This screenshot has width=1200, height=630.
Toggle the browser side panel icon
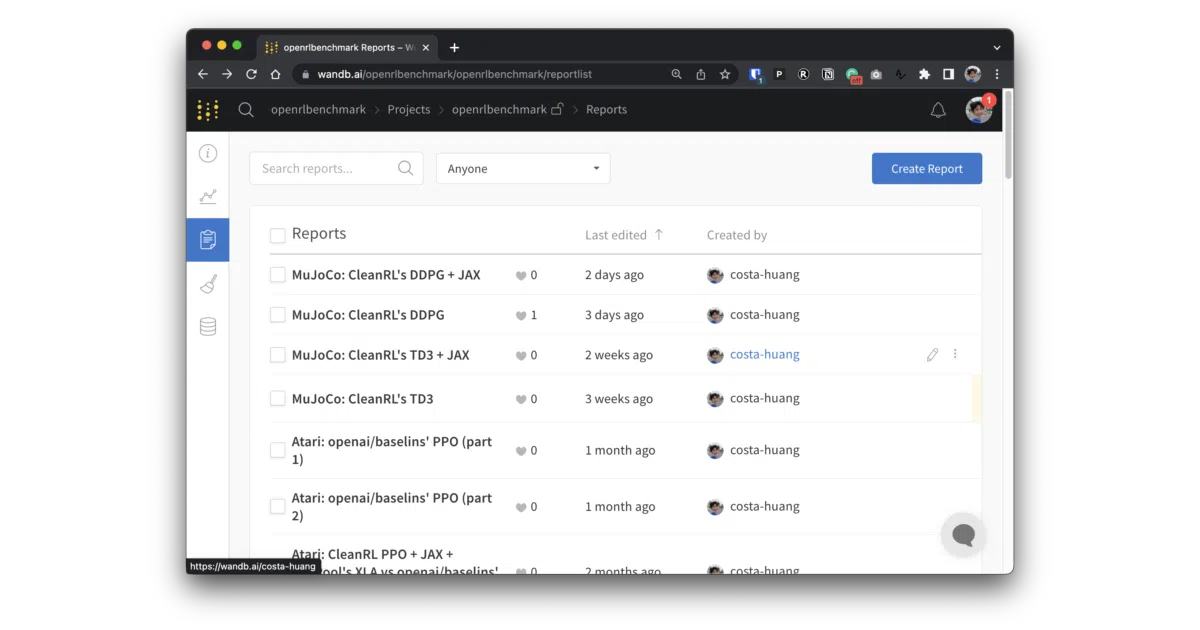(948, 74)
